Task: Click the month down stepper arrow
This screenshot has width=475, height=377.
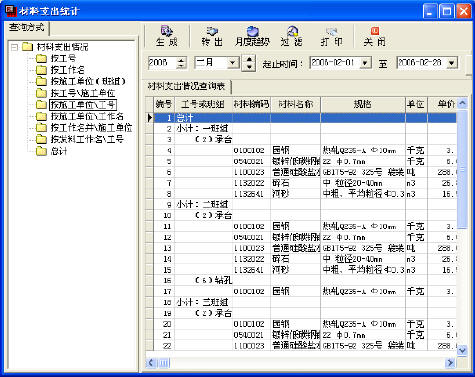Action: click(x=249, y=67)
